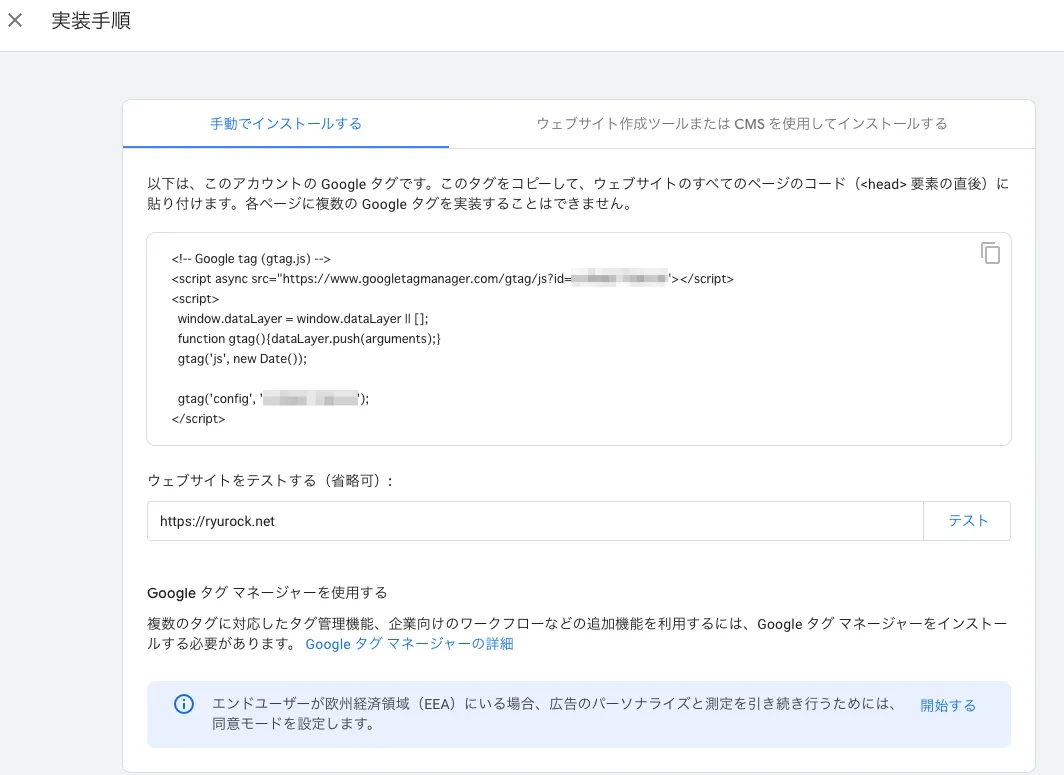Copy the Google tag code snippet
1064x775 pixels.
990,253
